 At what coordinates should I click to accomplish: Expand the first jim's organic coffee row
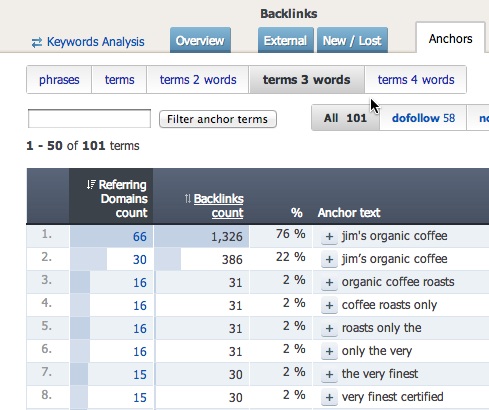click(329, 237)
